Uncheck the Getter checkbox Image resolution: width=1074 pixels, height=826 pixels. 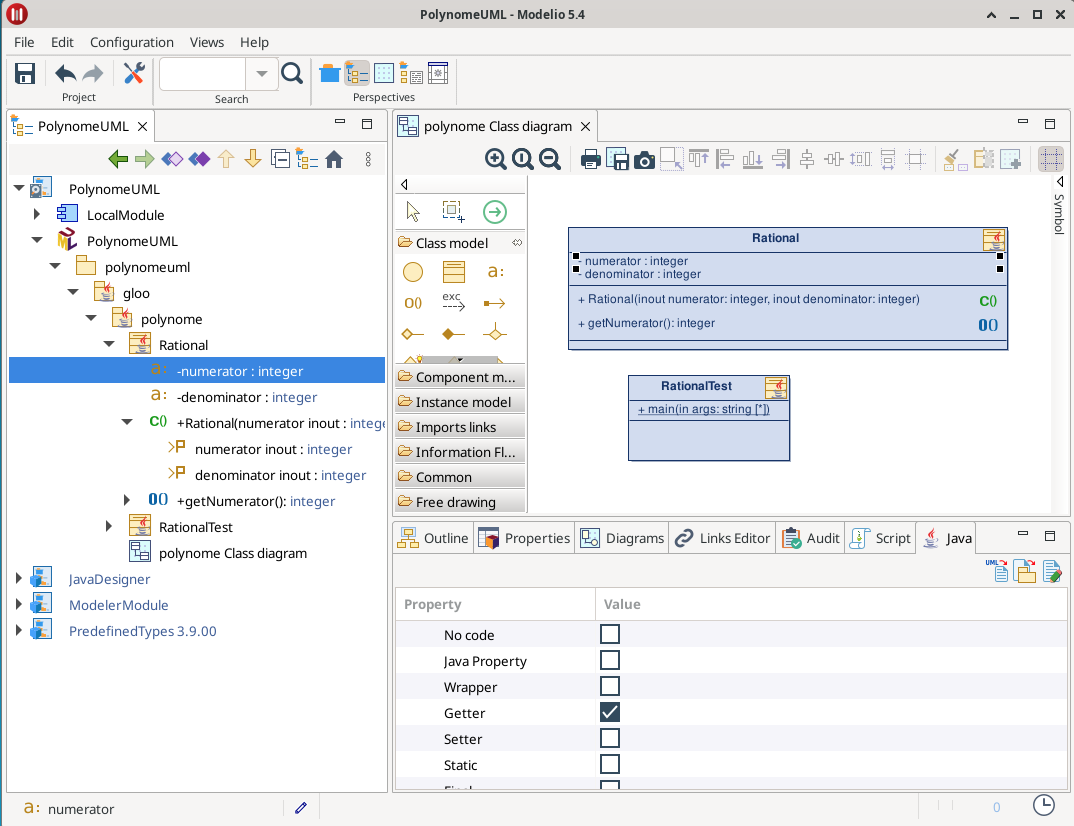click(610, 712)
